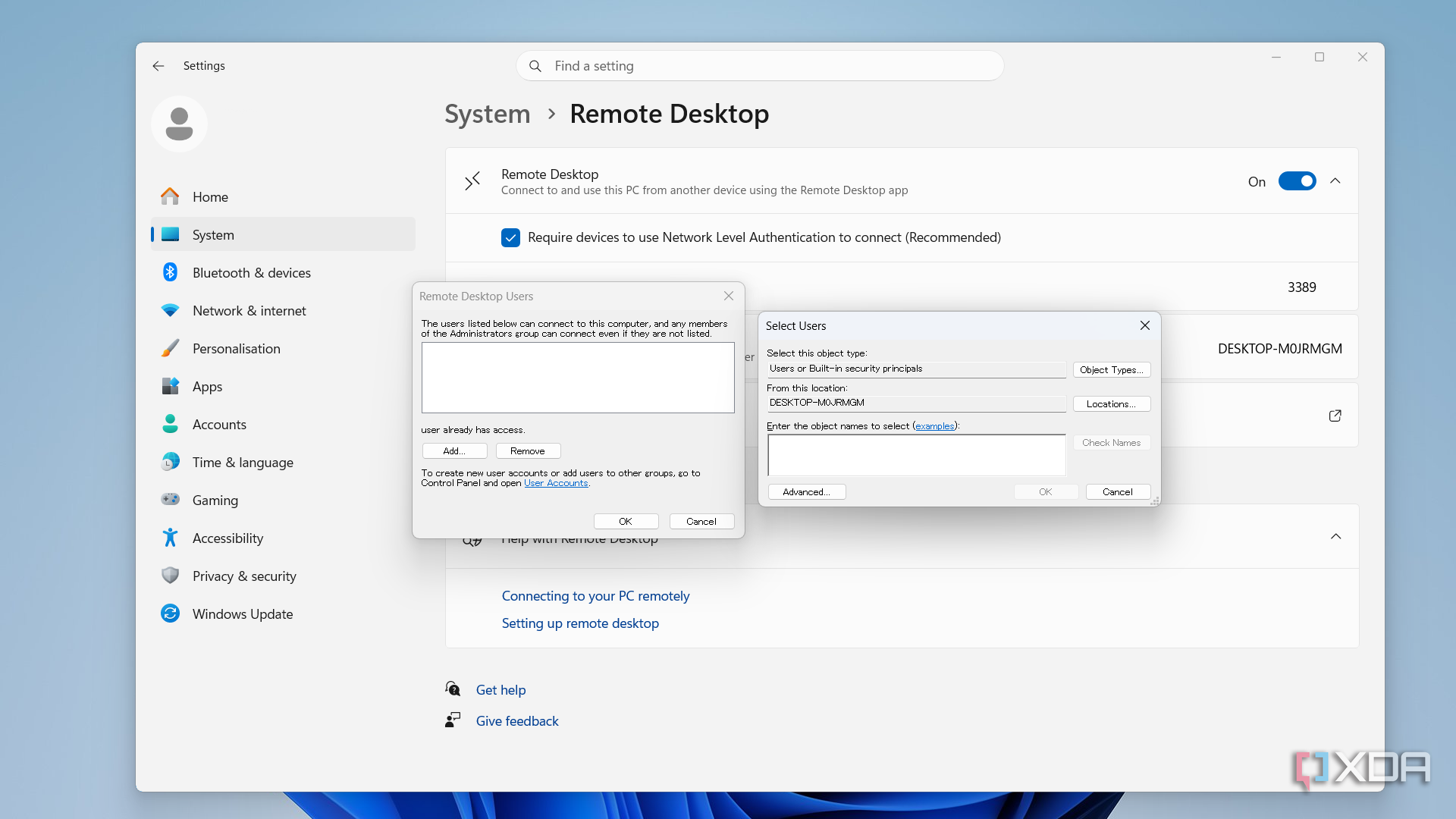1456x819 pixels.
Task: Select Bluetooth & devices in sidebar
Action: [x=283, y=272]
